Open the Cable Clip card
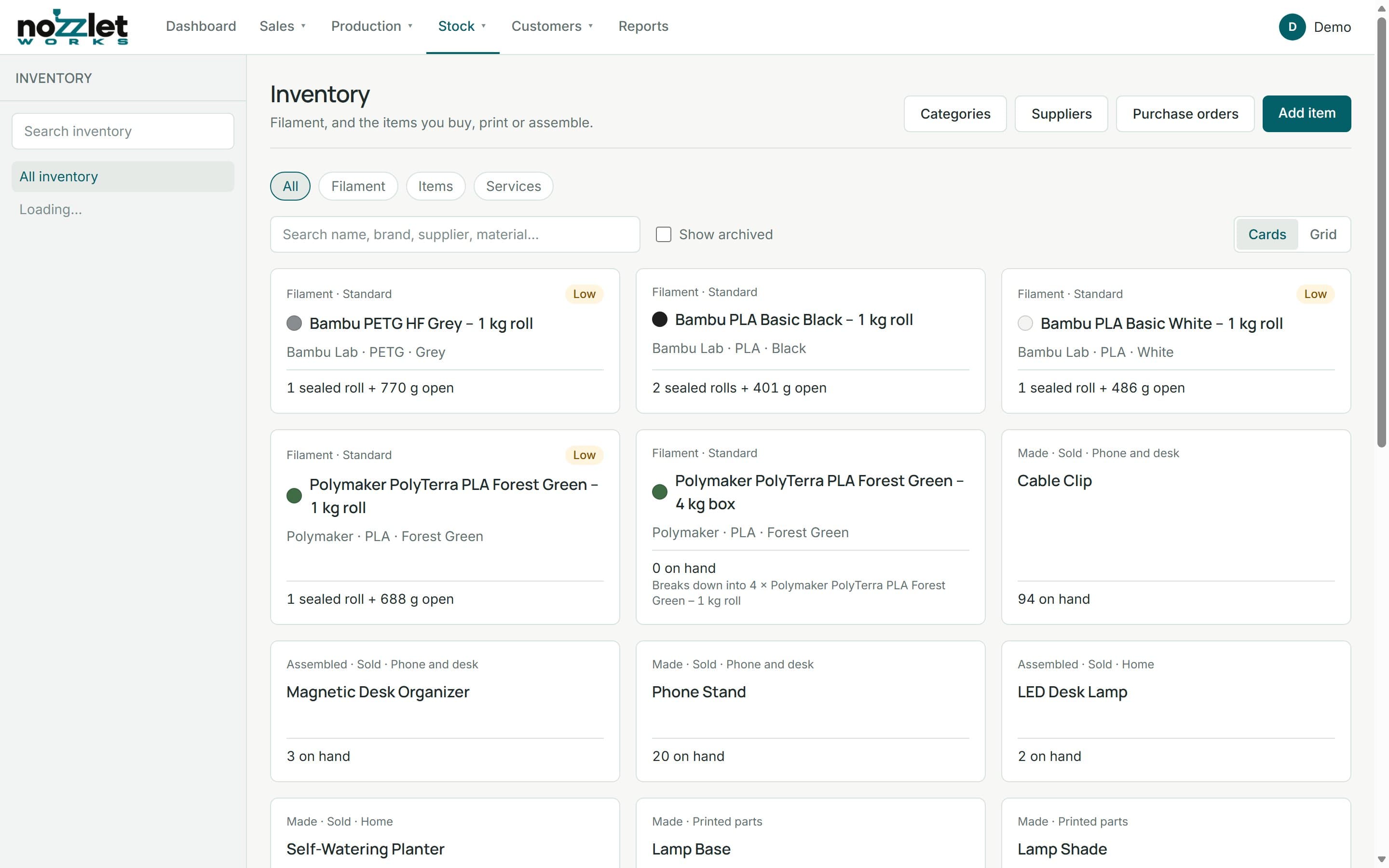The image size is (1389, 868). pyautogui.click(x=1176, y=527)
